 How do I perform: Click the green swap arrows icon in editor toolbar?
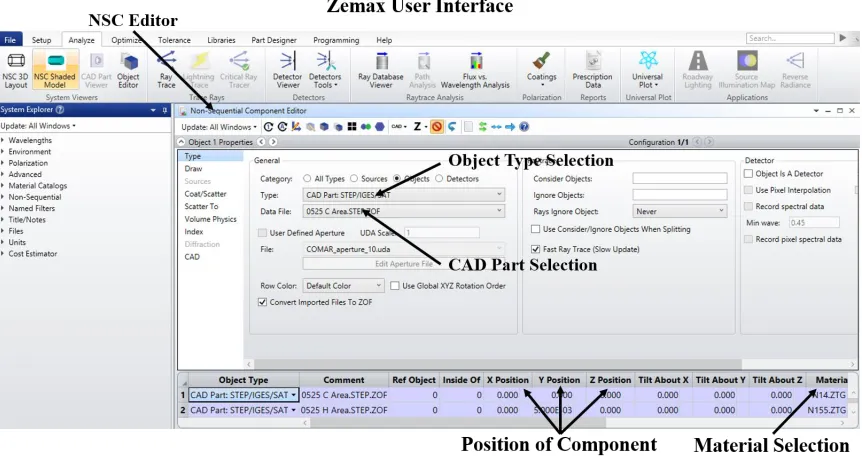483,127
